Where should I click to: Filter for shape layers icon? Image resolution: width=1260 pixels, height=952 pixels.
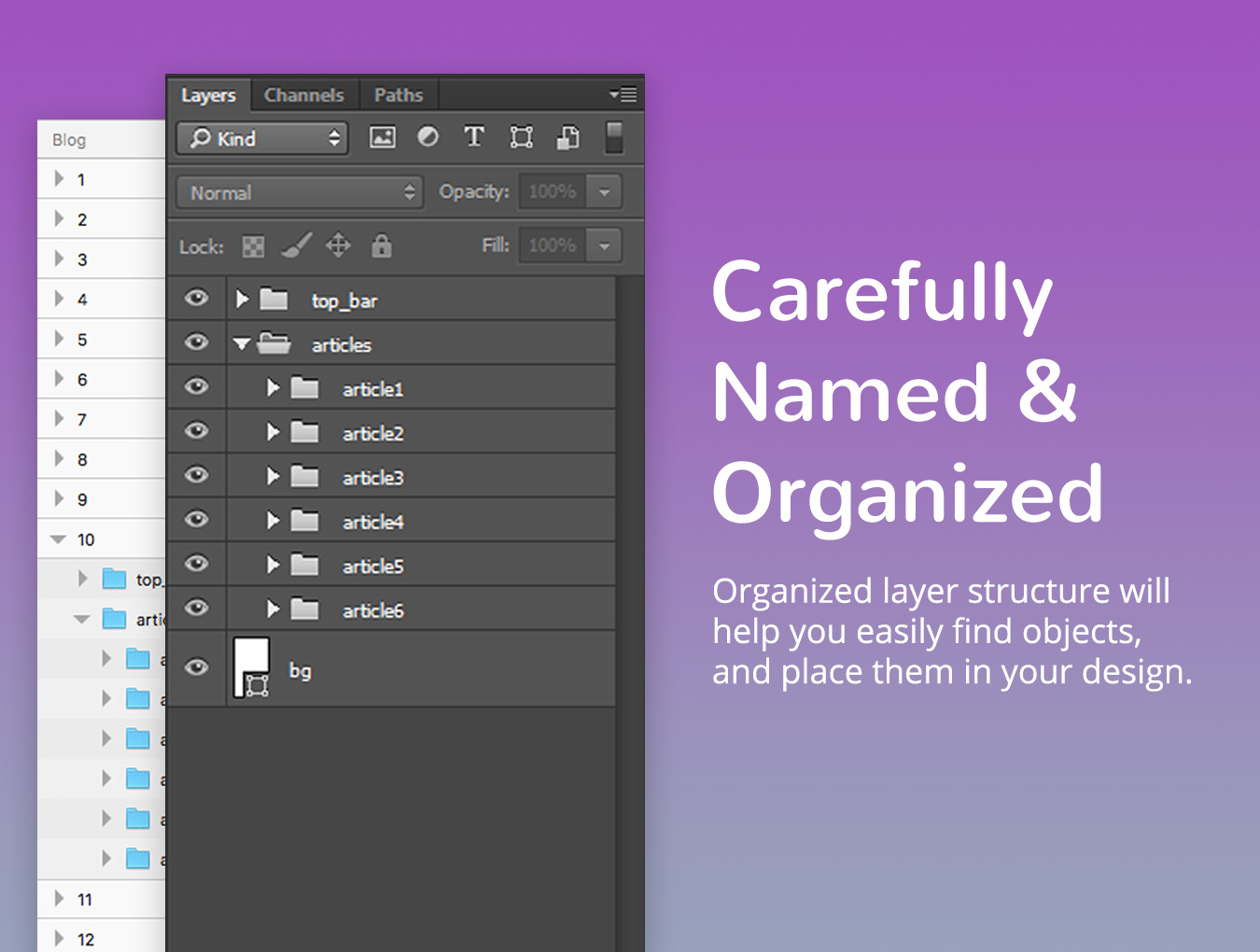[x=521, y=138]
